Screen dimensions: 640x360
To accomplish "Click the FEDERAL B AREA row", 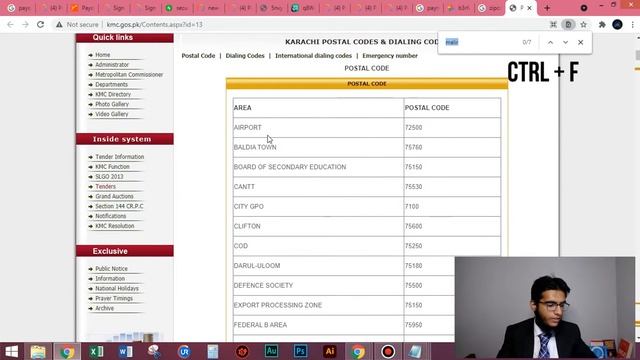I will tap(344, 325).
